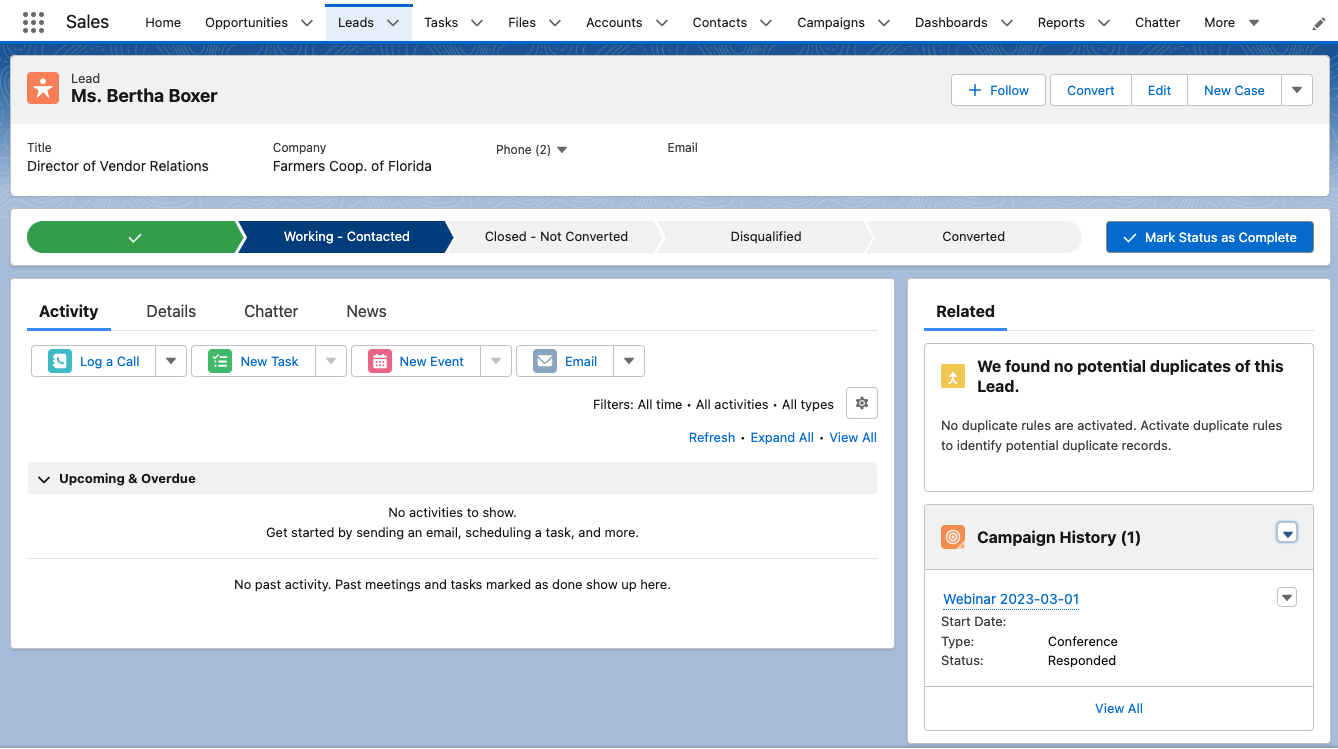
Task: Click the red New Event icon
Action: coord(380,361)
